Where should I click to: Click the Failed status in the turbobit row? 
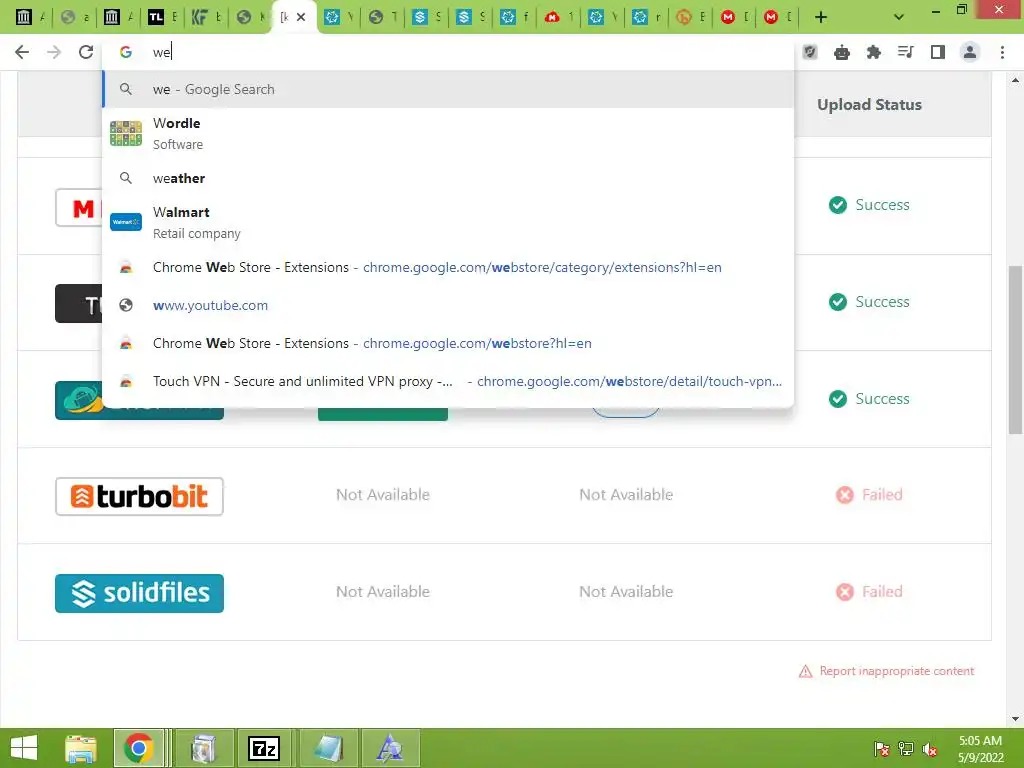pos(869,495)
